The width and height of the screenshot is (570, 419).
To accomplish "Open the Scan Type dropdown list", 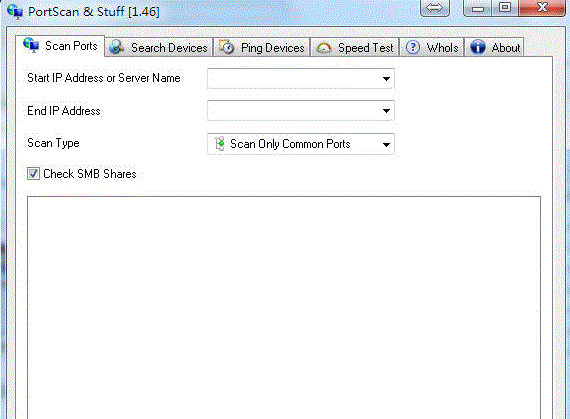I will (x=301, y=144).
